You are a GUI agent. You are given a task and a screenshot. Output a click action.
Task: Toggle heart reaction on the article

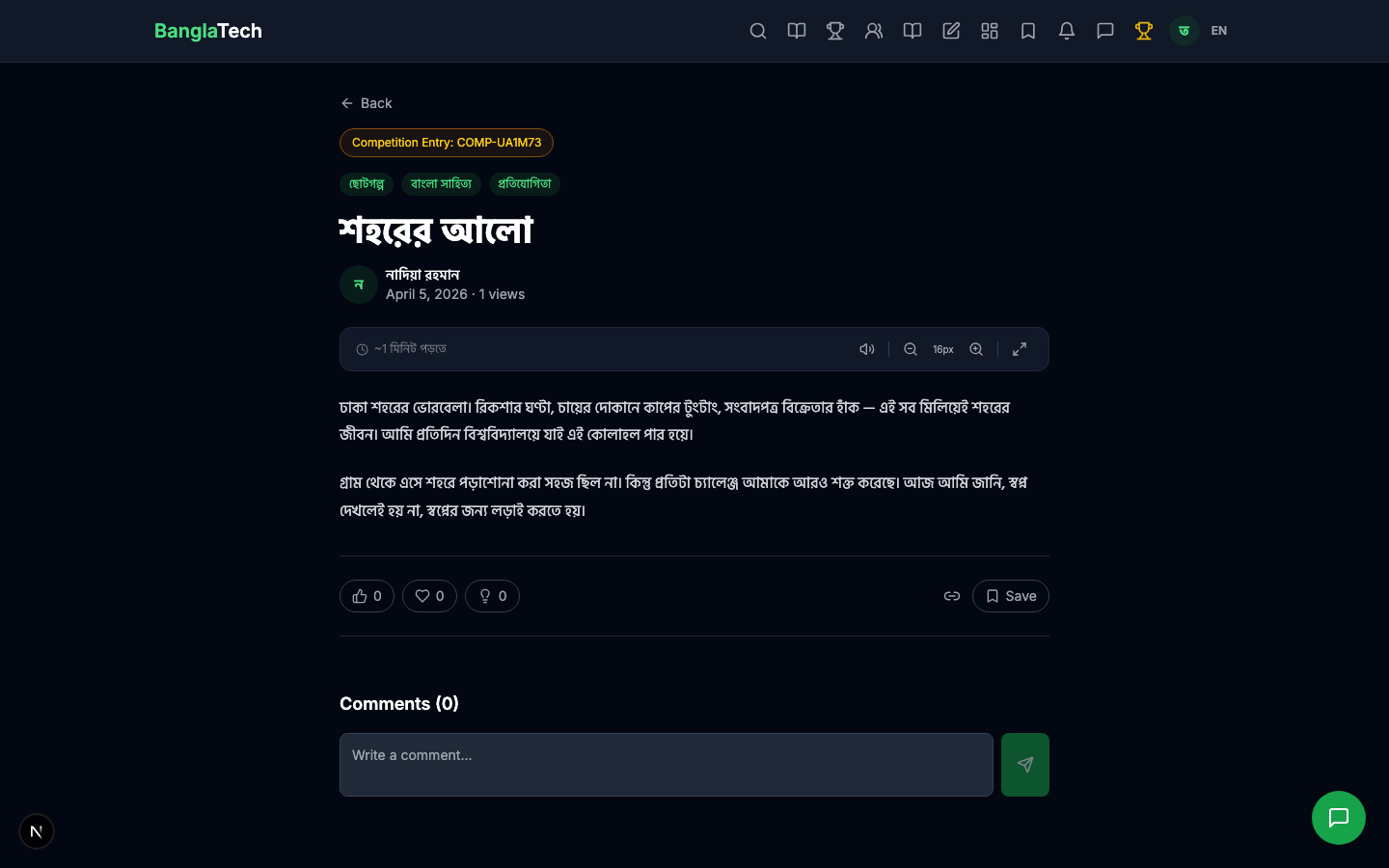(429, 596)
